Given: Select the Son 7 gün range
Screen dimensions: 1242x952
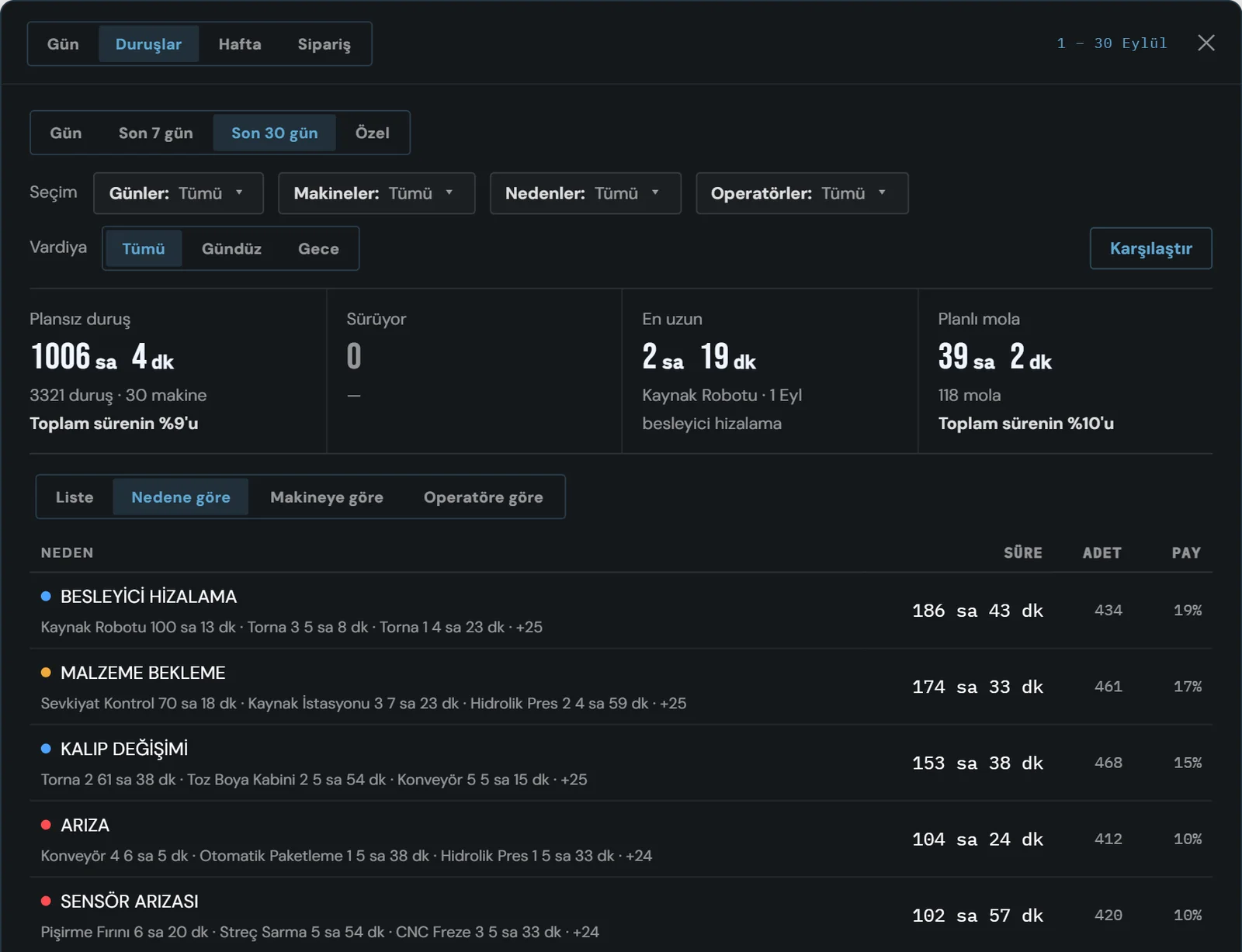Looking at the screenshot, I should pos(156,133).
